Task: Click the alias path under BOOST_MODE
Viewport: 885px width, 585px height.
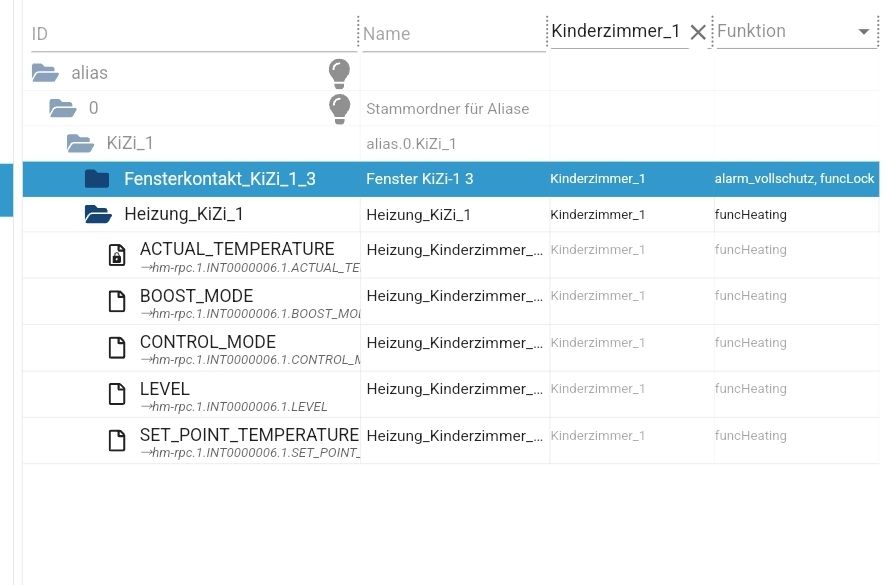Action: (250, 314)
